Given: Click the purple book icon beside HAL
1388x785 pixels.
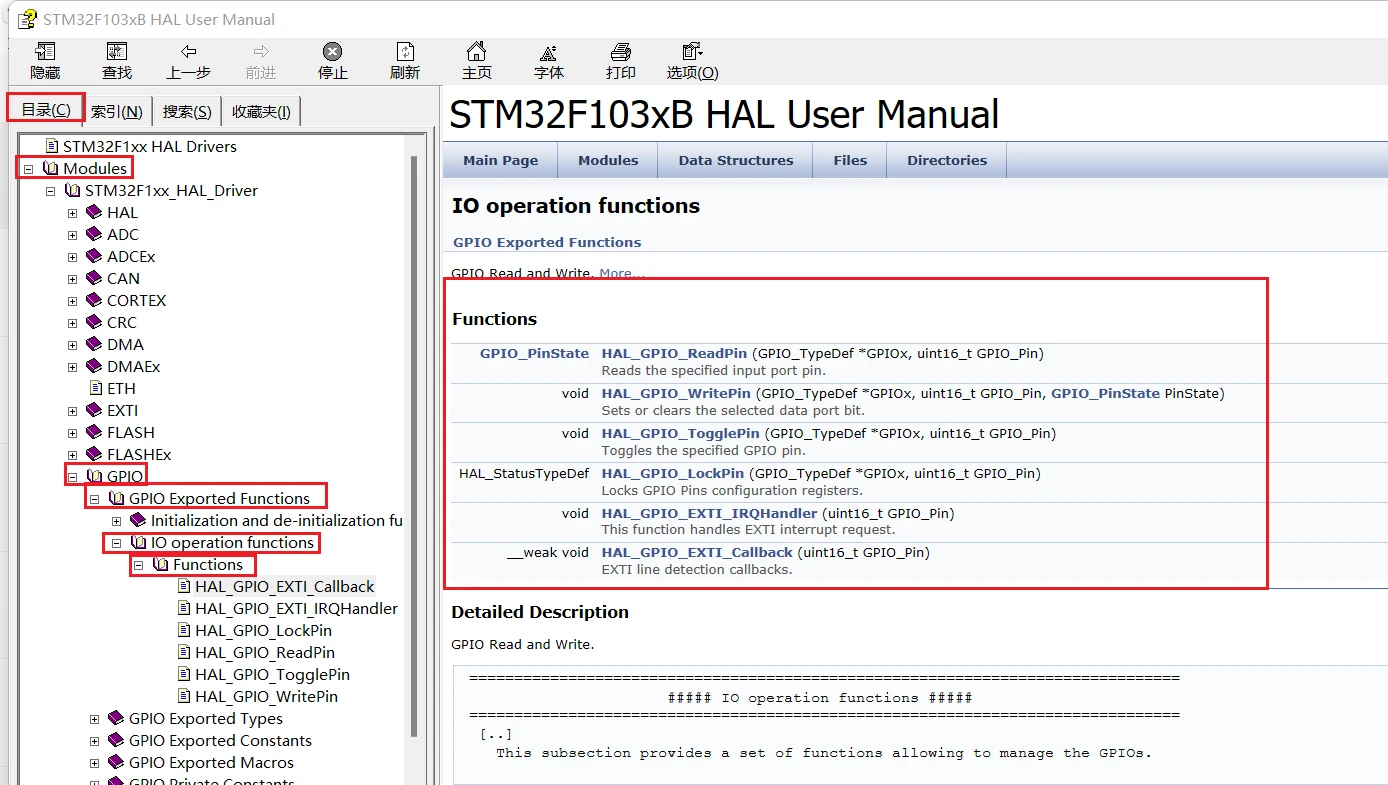Looking at the screenshot, I should [x=94, y=212].
